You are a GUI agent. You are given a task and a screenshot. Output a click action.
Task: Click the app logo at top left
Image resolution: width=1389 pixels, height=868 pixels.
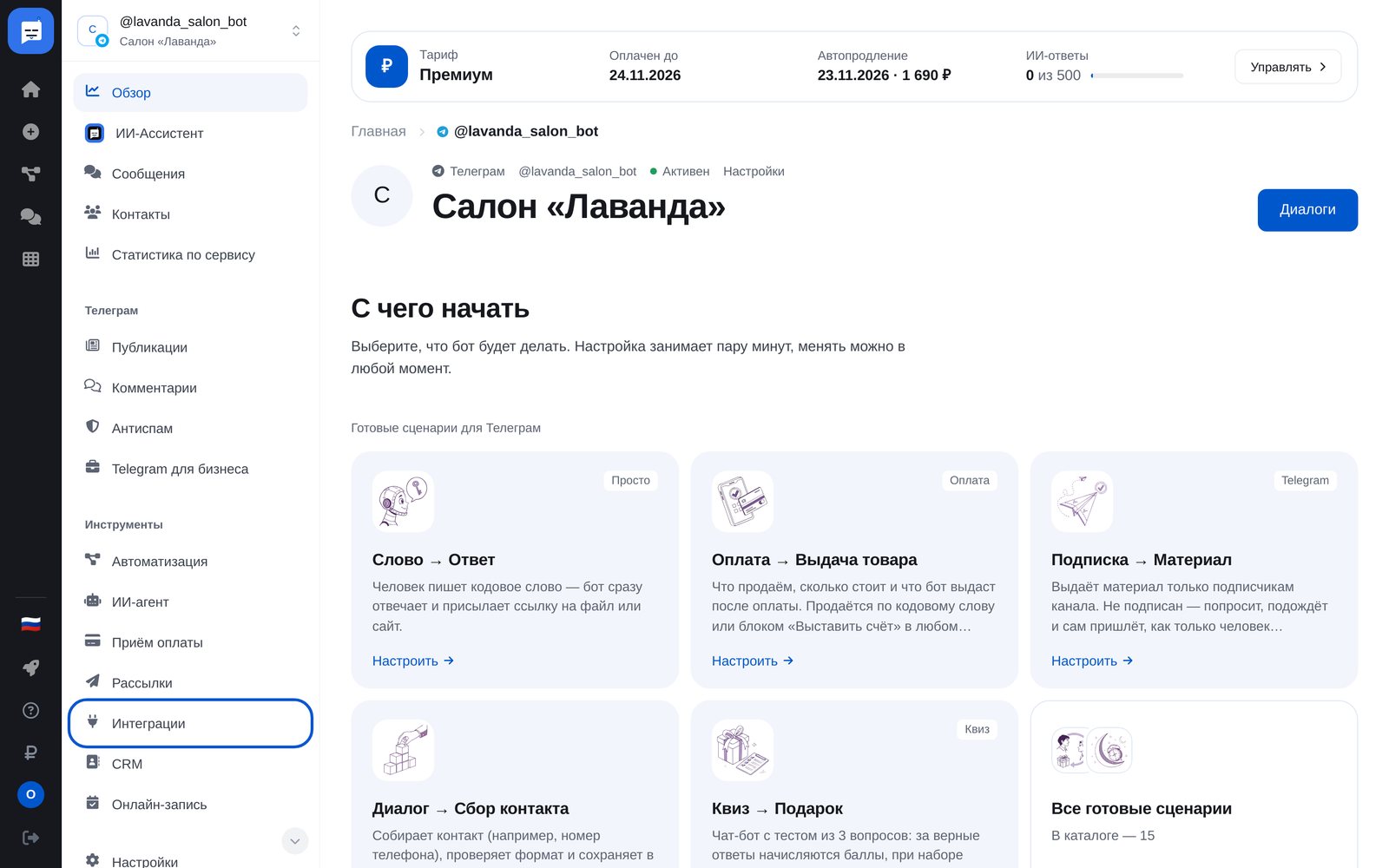(x=30, y=31)
